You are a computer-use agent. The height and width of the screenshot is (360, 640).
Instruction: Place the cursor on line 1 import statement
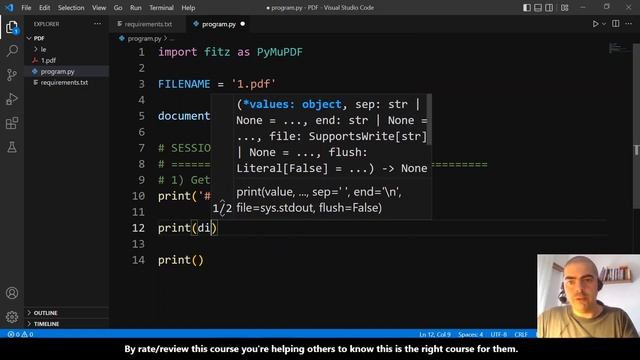230,52
